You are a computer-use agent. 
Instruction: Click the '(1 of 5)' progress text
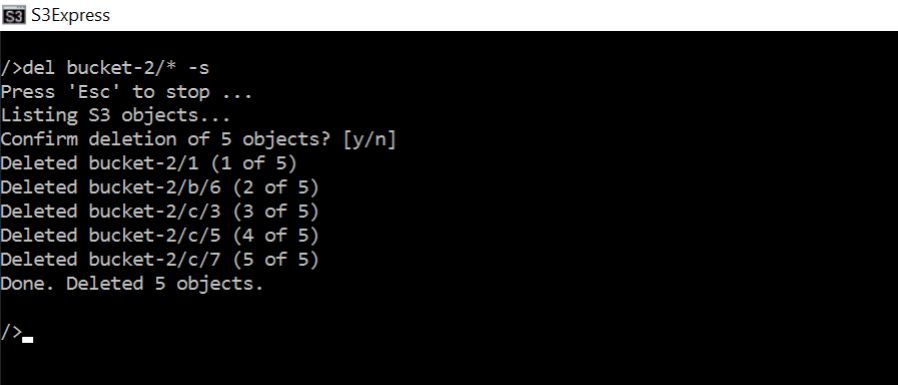[254, 164]
